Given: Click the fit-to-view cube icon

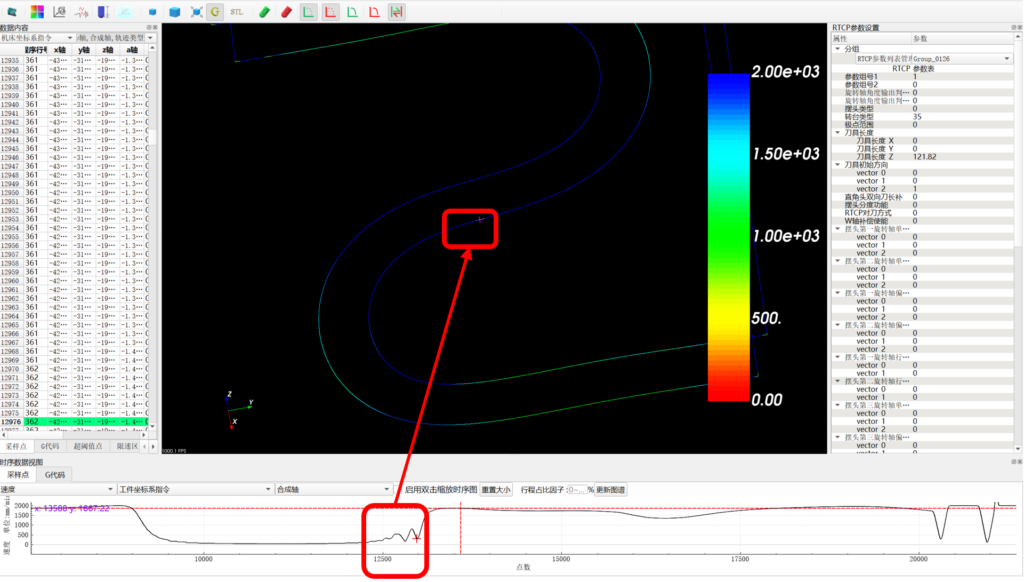Looking at the screenshot, I should 196,12.
